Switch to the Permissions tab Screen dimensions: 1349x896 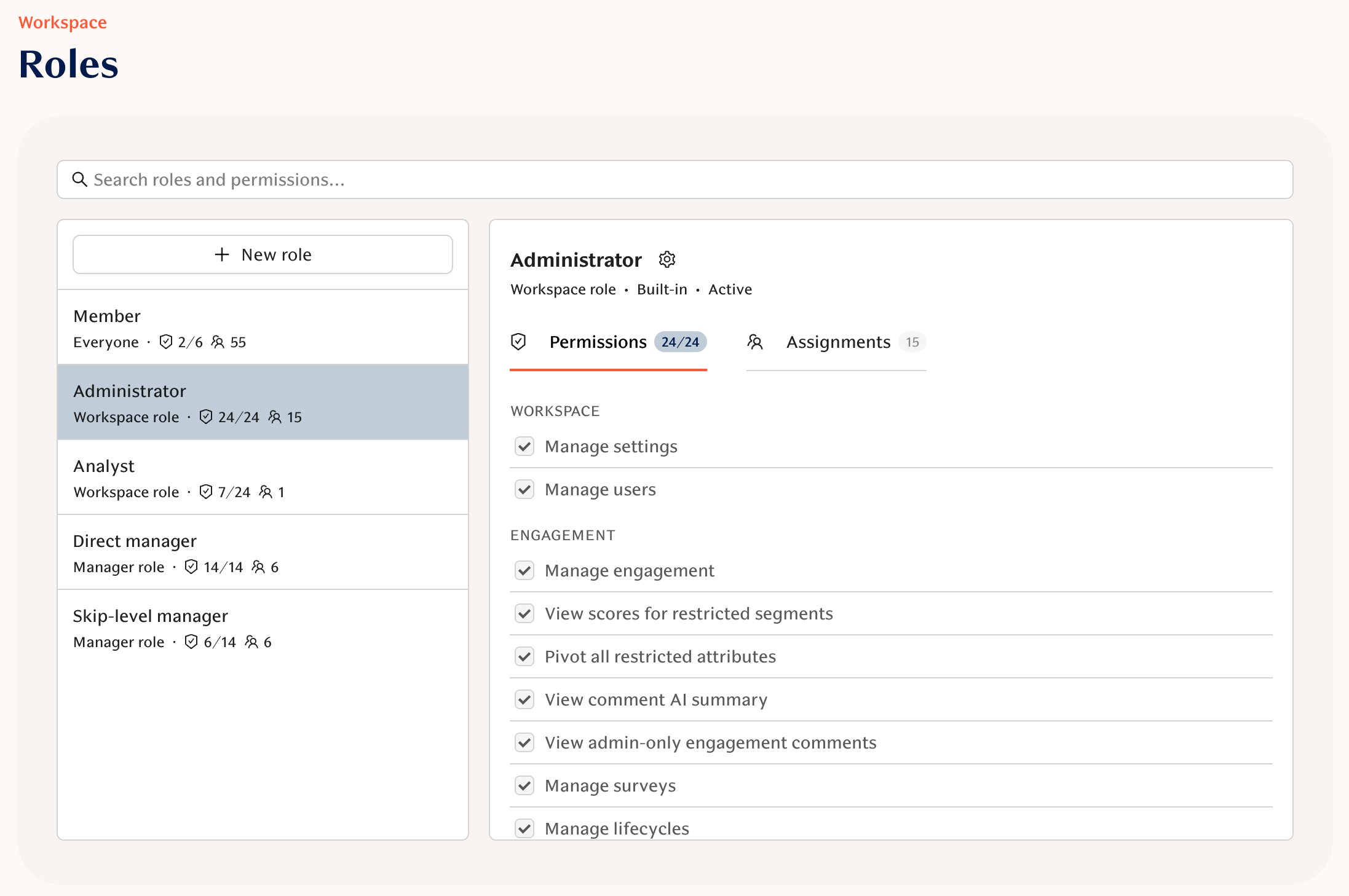click(x=609, y=342)
